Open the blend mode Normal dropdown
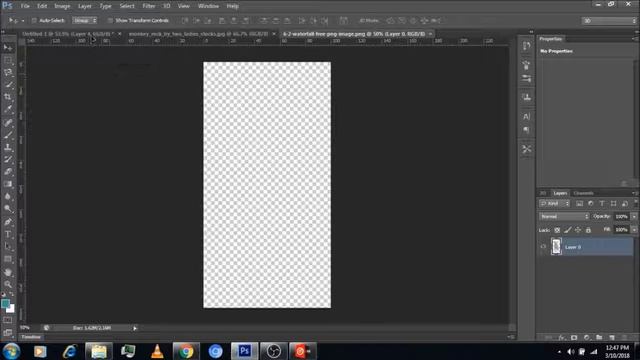The height and width of the screenshot is (360, 640). coord(564,216)
